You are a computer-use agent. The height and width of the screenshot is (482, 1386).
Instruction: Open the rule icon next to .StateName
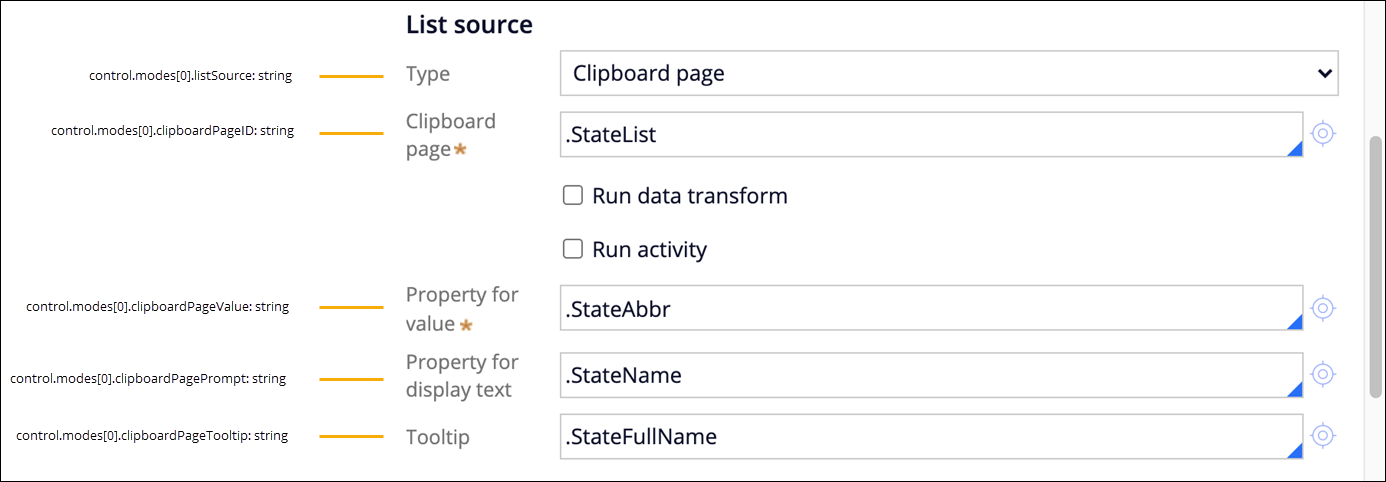click(x=1323, y=375)
